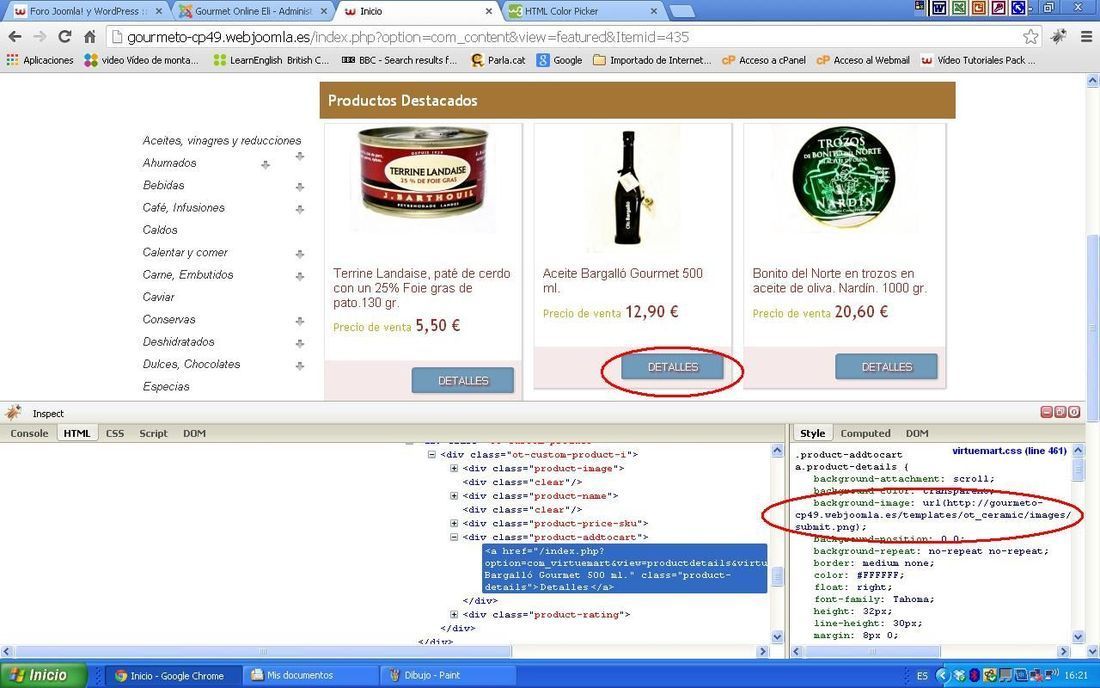
Task: Open the Especias category link
Action: click(x=166, y=386)
